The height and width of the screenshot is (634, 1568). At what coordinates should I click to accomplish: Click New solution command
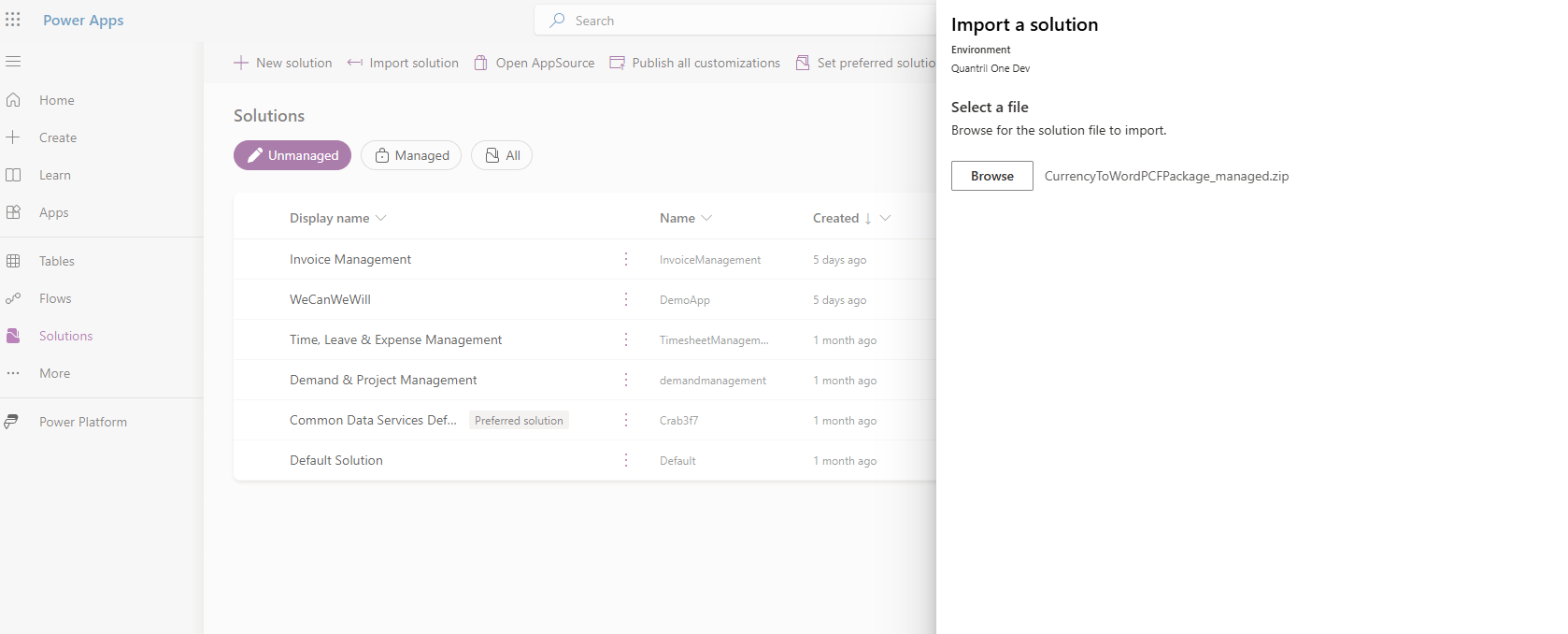coord(282,63)
